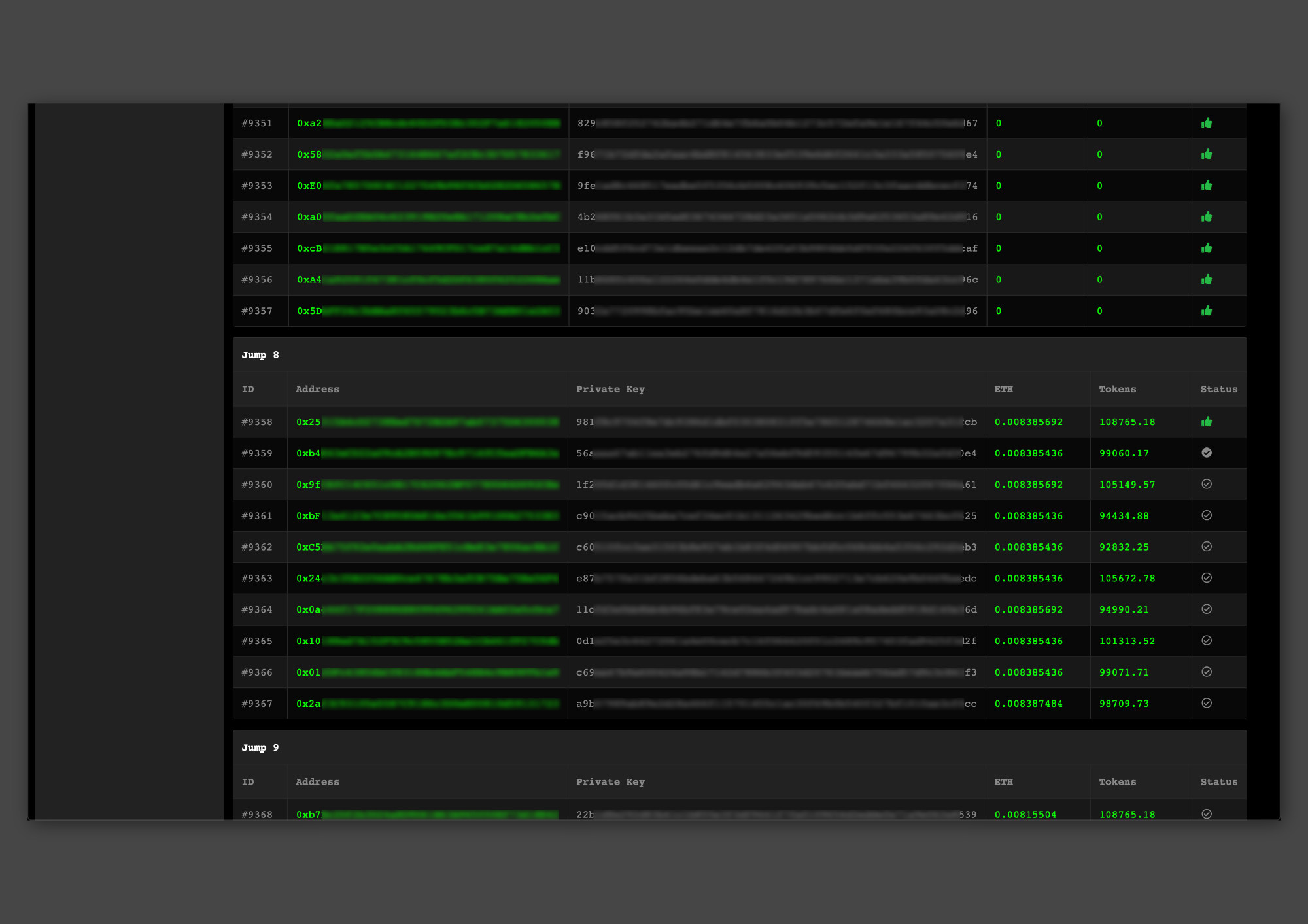Click checkmark status icon for row #9362
This screenshot has width=1308, height=924.
1207,547
